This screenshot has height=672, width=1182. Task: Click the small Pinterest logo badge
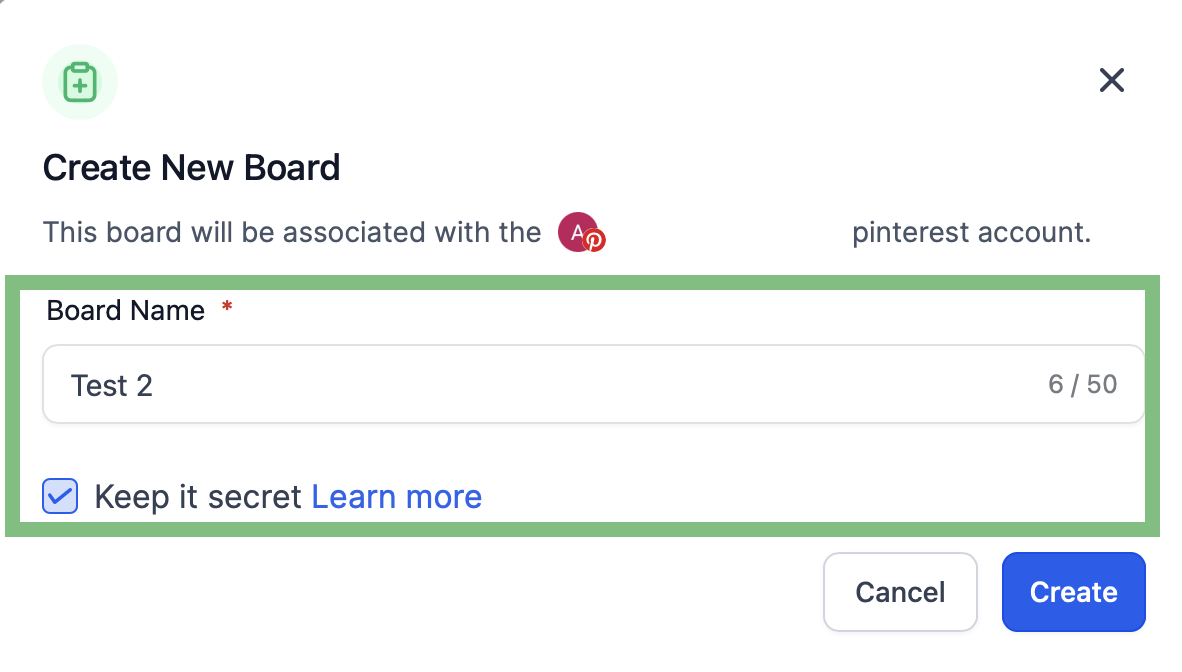594,241
